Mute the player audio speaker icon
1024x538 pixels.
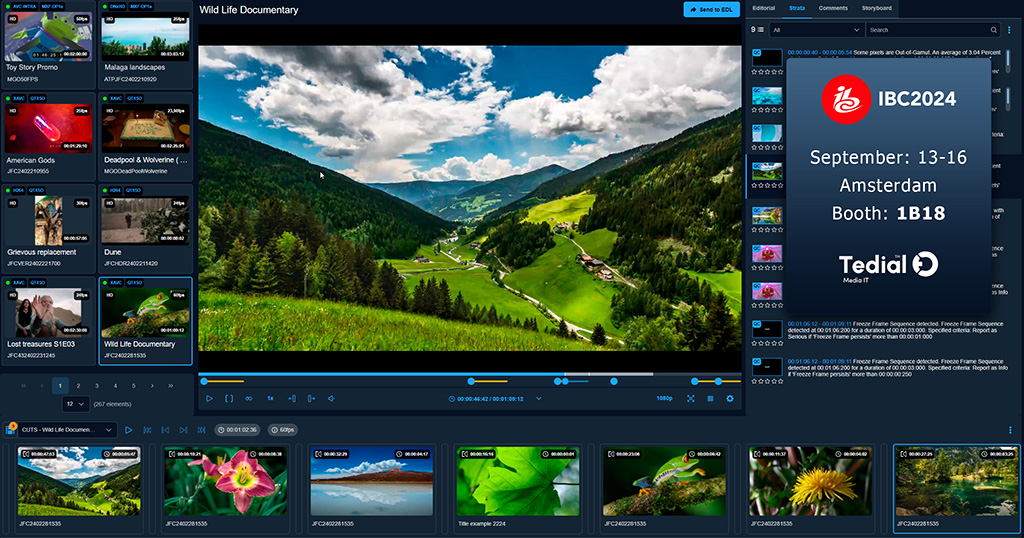pos(331,398)
